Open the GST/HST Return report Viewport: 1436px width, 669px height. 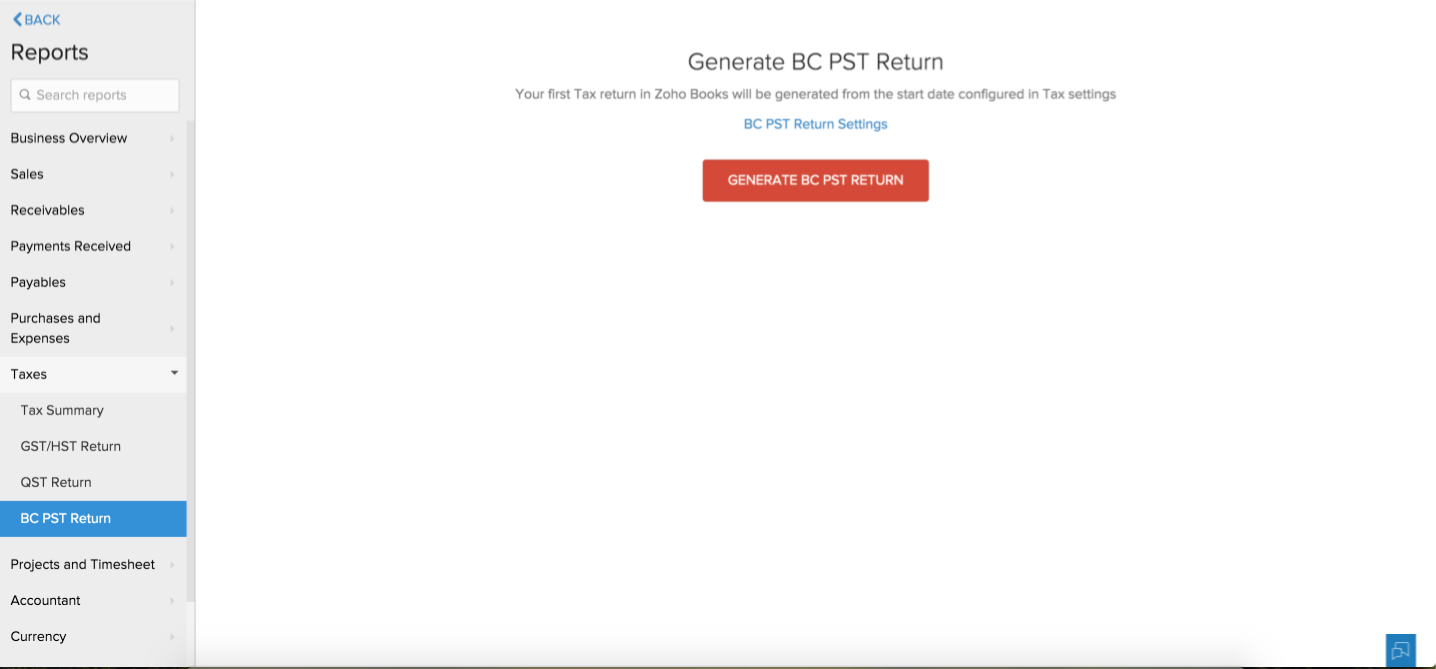coord(71,446)
